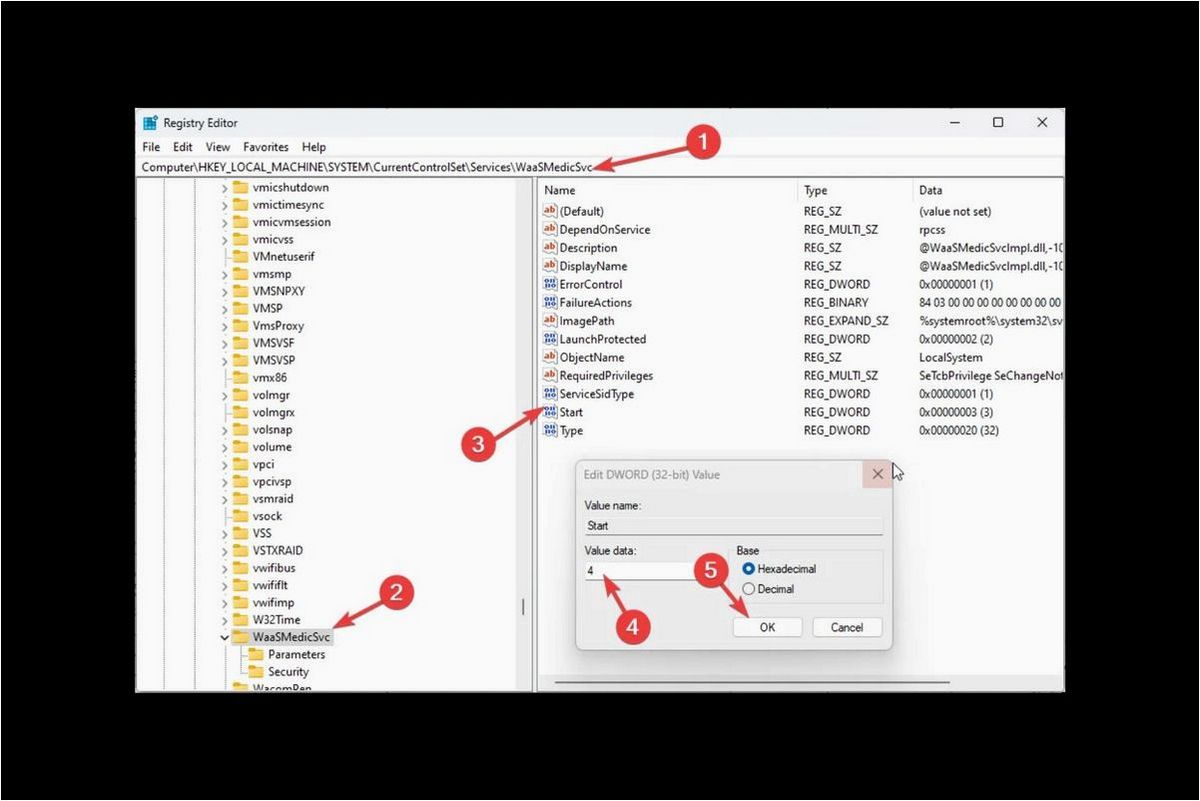Click the ErrorControl DWORD icon

[549, 284]
